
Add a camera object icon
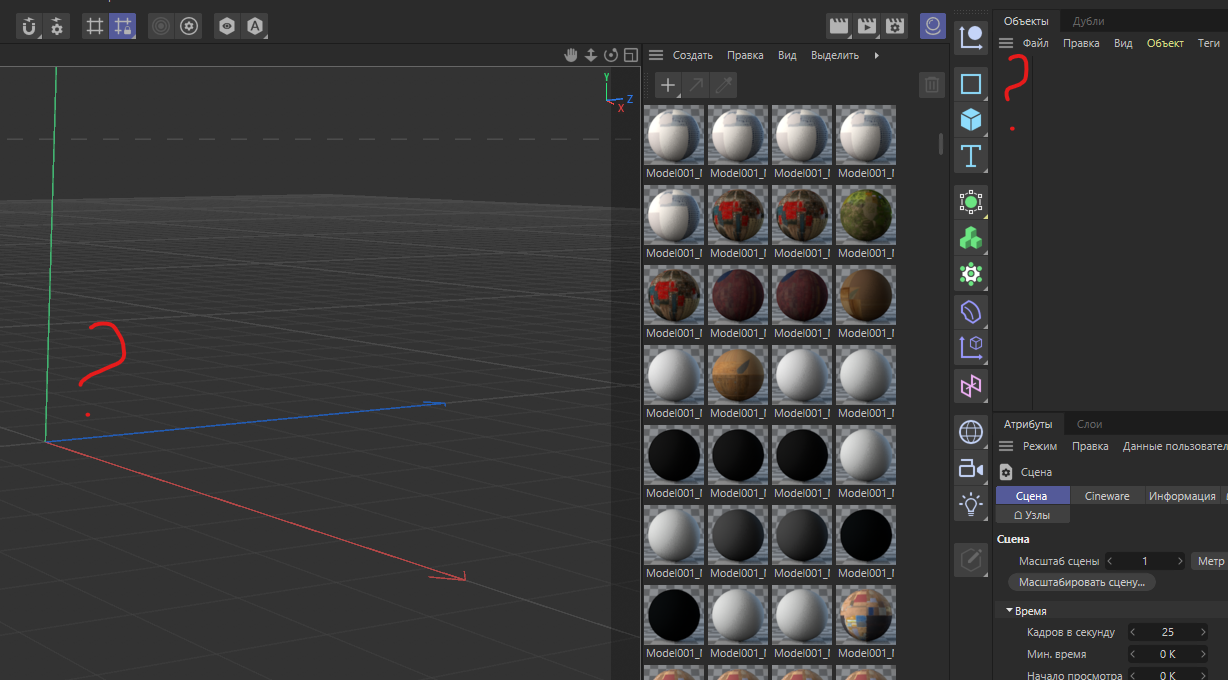pos(971,468)
